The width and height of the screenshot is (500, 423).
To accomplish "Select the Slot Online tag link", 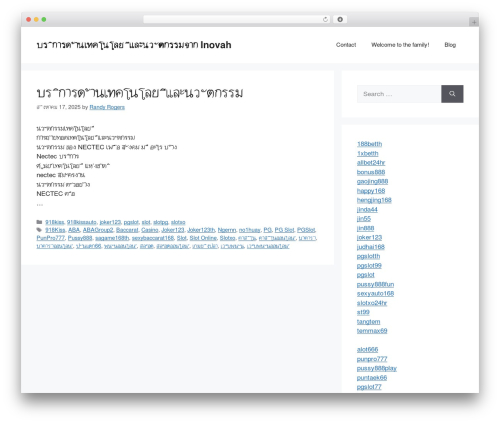I will [203, 238].
